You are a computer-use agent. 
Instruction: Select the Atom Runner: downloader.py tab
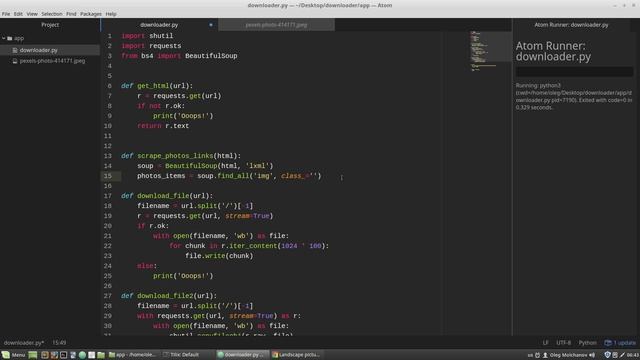pos(571,25)
